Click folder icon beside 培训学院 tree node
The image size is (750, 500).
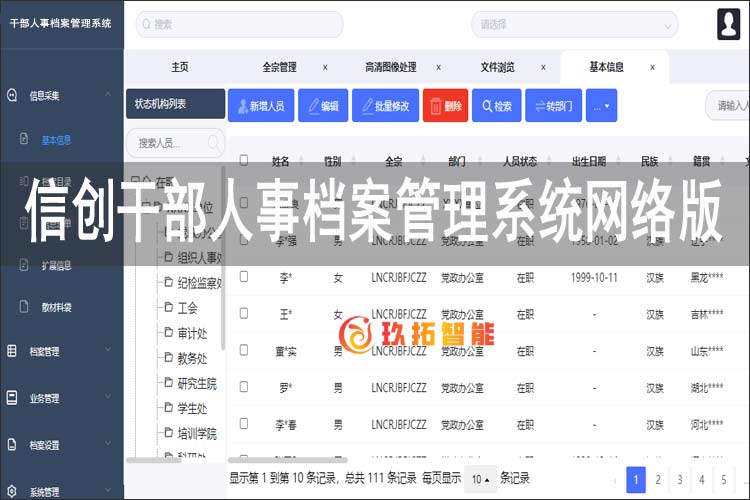click(x=168, y=432)
